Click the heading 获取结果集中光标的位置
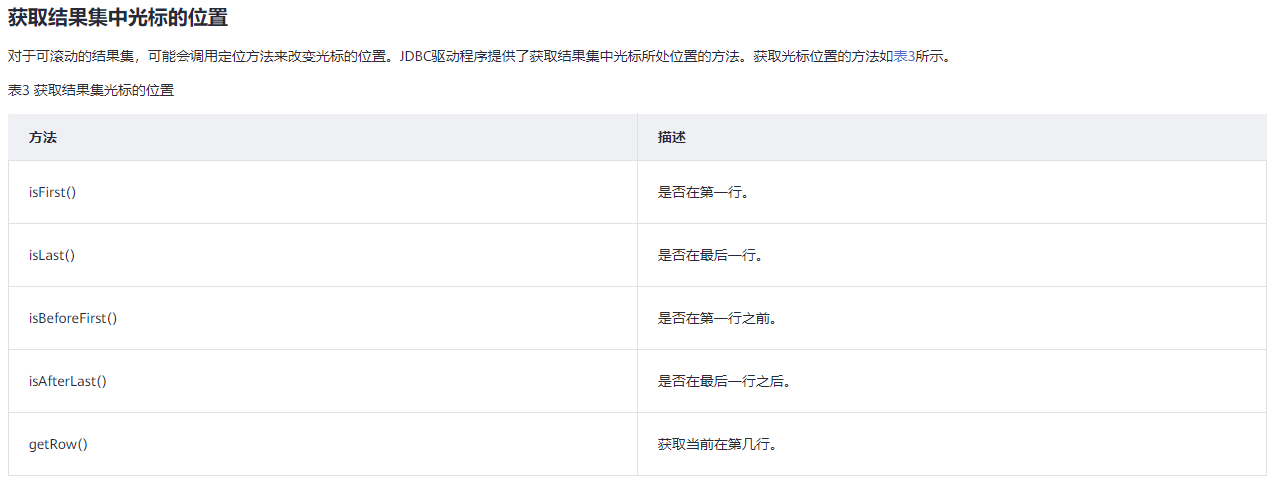This screenshot has height=503, width=1276. click(x=118, y=17)
